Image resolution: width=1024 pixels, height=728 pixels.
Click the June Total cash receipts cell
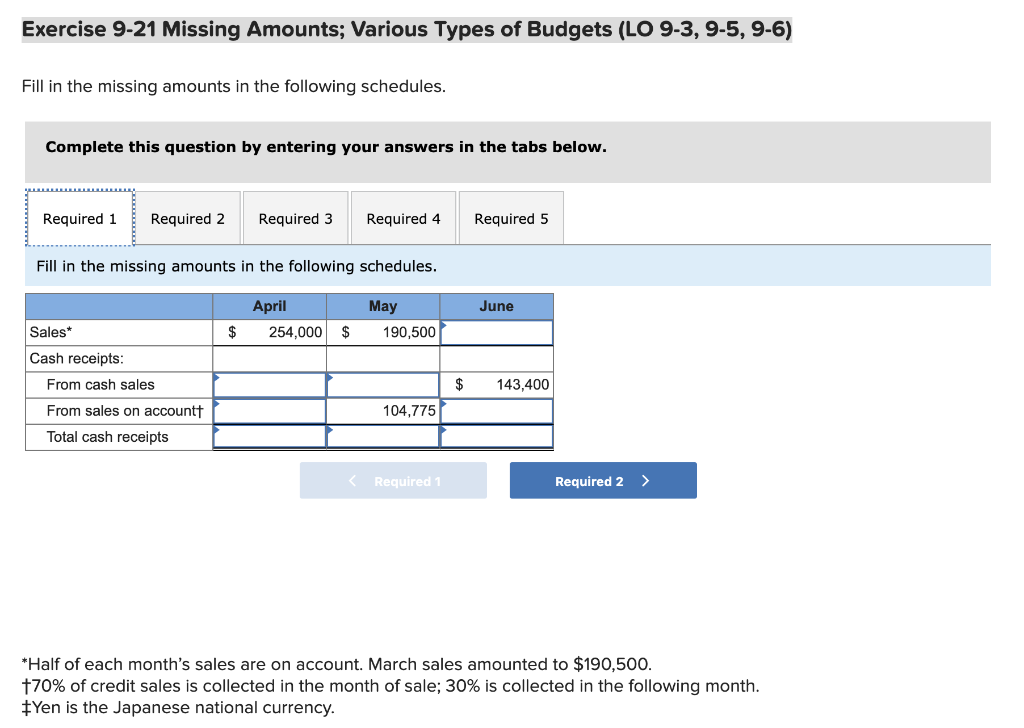coord(496,436)
